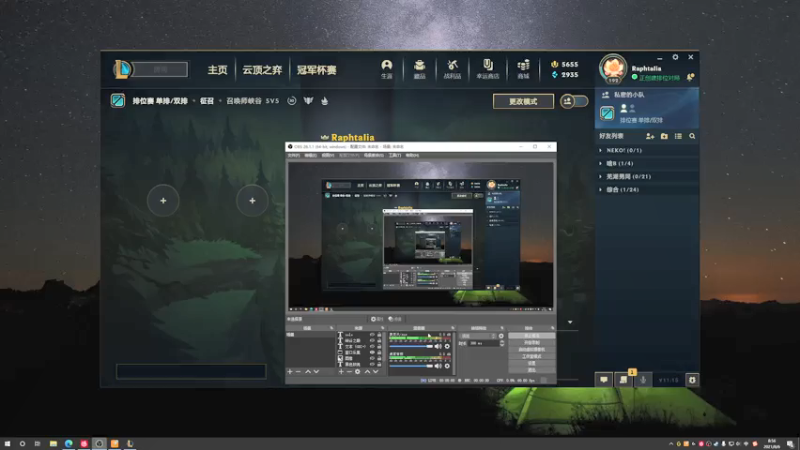
Task: Toggle visibility of the first OBS source row
Action: 372,335
